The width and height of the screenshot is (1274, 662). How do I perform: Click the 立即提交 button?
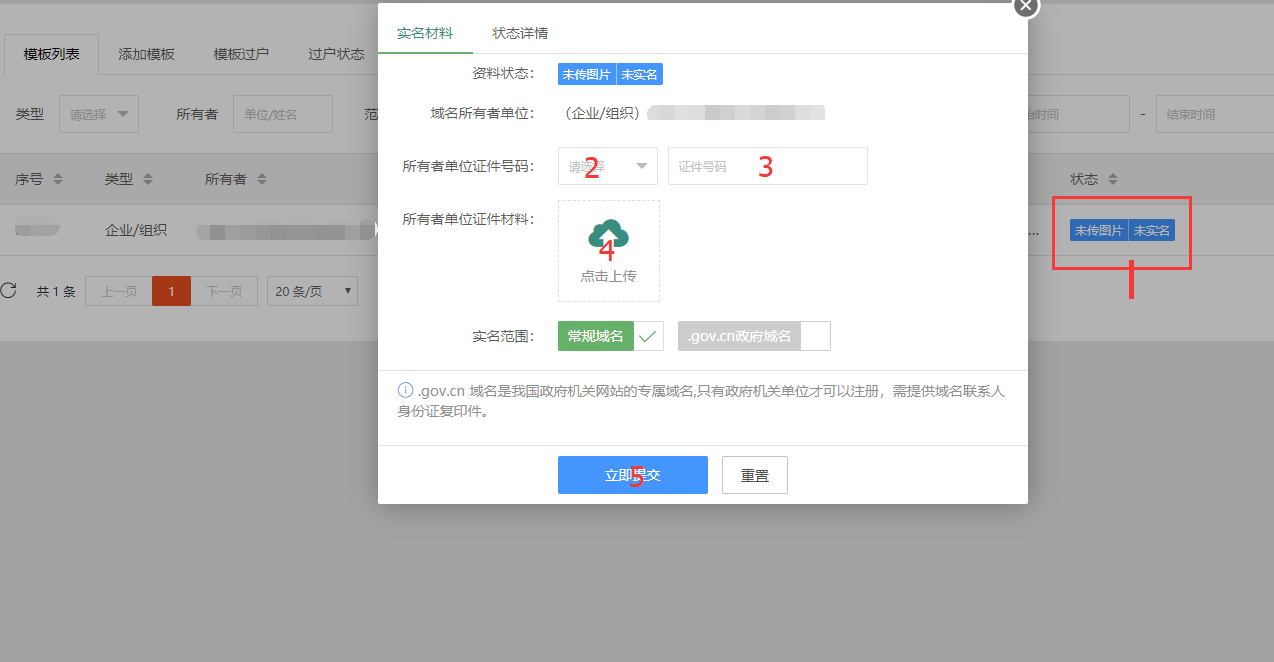632,475
